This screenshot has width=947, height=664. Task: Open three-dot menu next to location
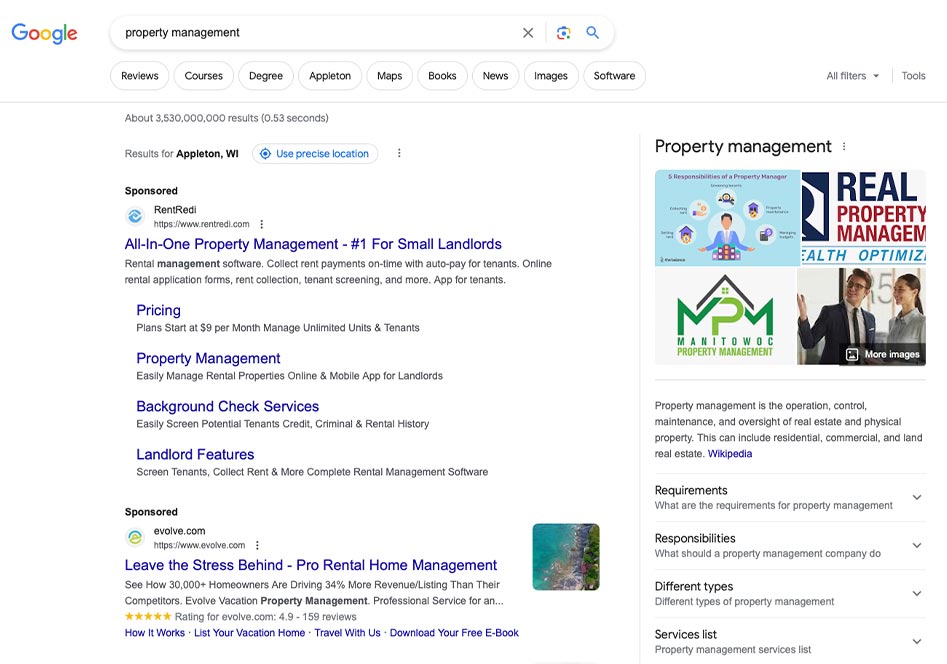(x=399, y=153)
